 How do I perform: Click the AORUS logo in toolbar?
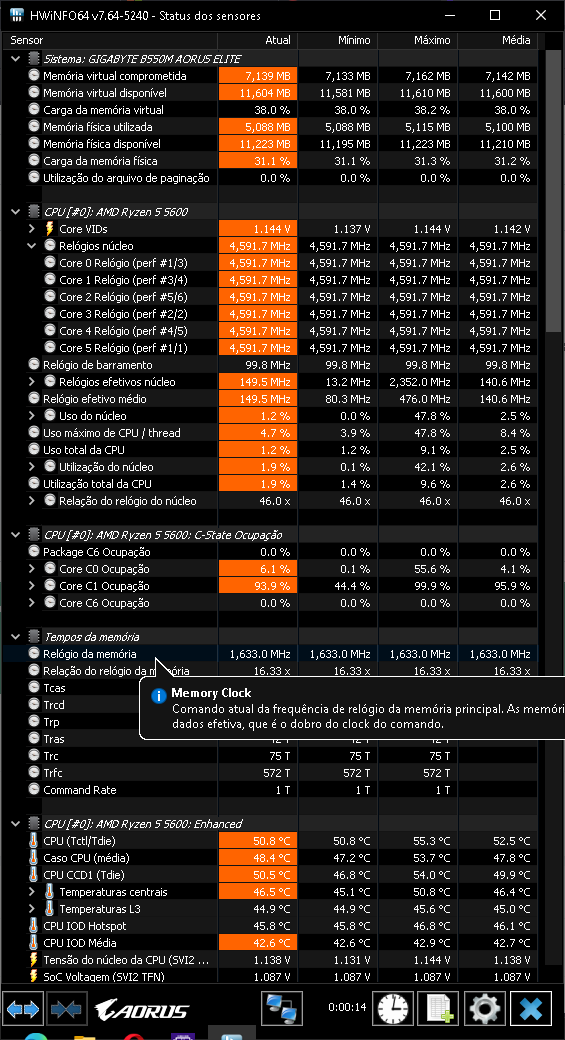(141, 1009)
